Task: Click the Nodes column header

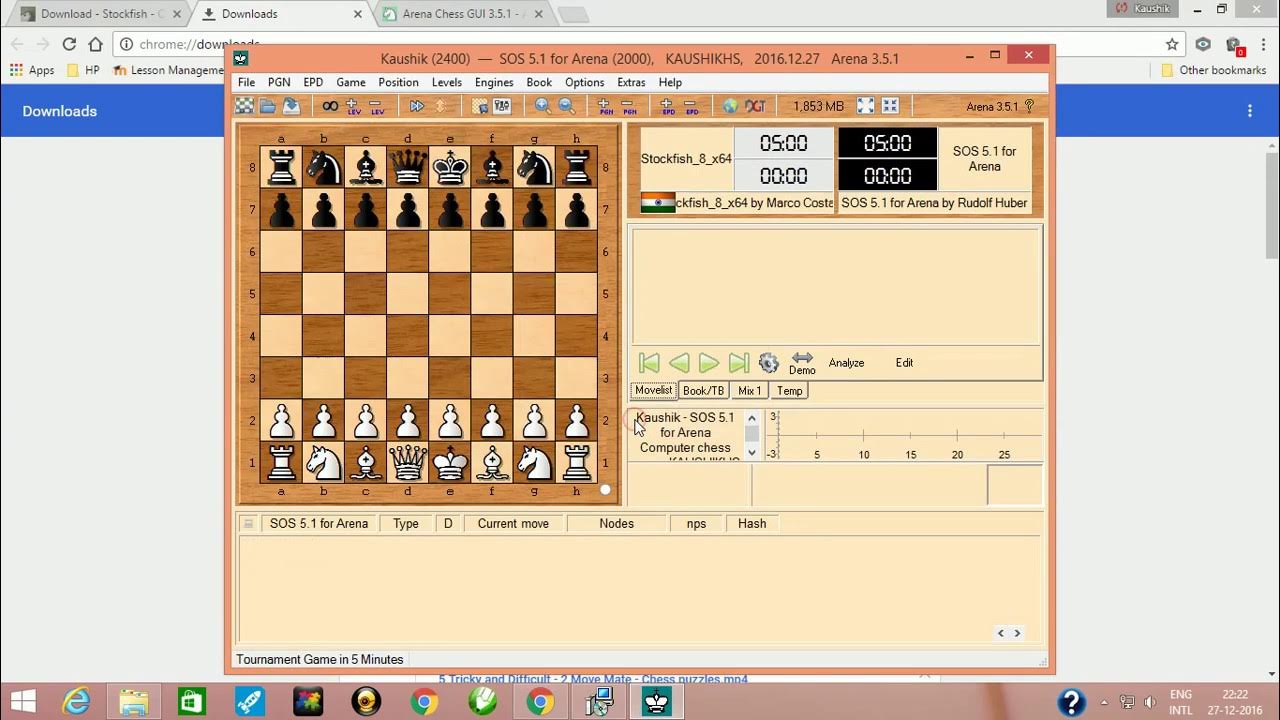Action: (616, 524)
